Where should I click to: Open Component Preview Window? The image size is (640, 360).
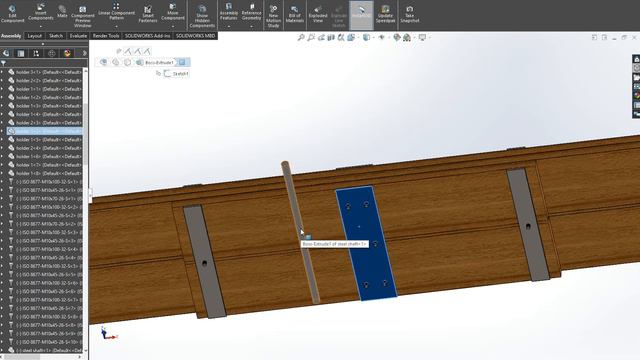coord(82,17)
